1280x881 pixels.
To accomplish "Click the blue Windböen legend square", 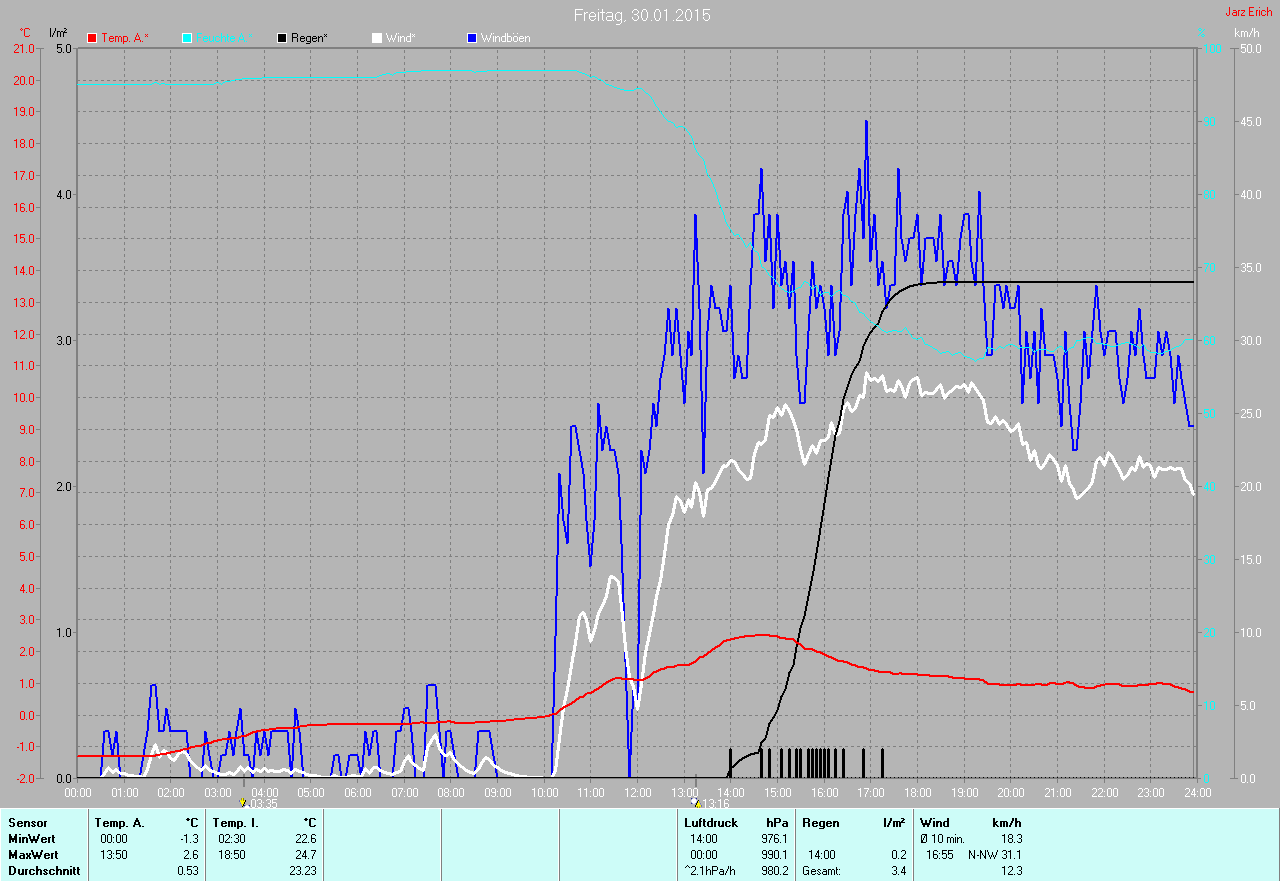I will [x=472, y=38].
